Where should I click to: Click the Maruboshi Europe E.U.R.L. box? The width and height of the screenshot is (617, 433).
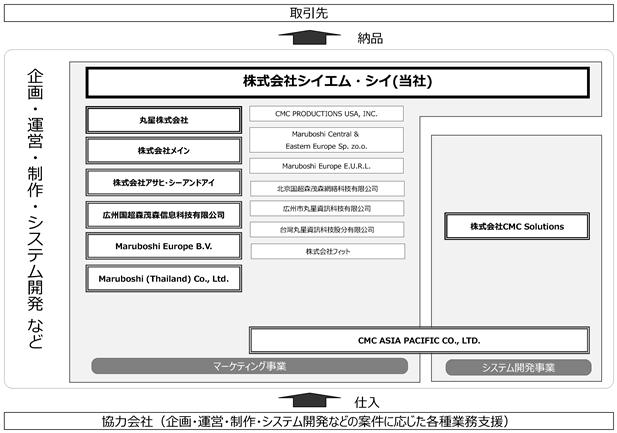pyautogui.click(x=326, y=166)
